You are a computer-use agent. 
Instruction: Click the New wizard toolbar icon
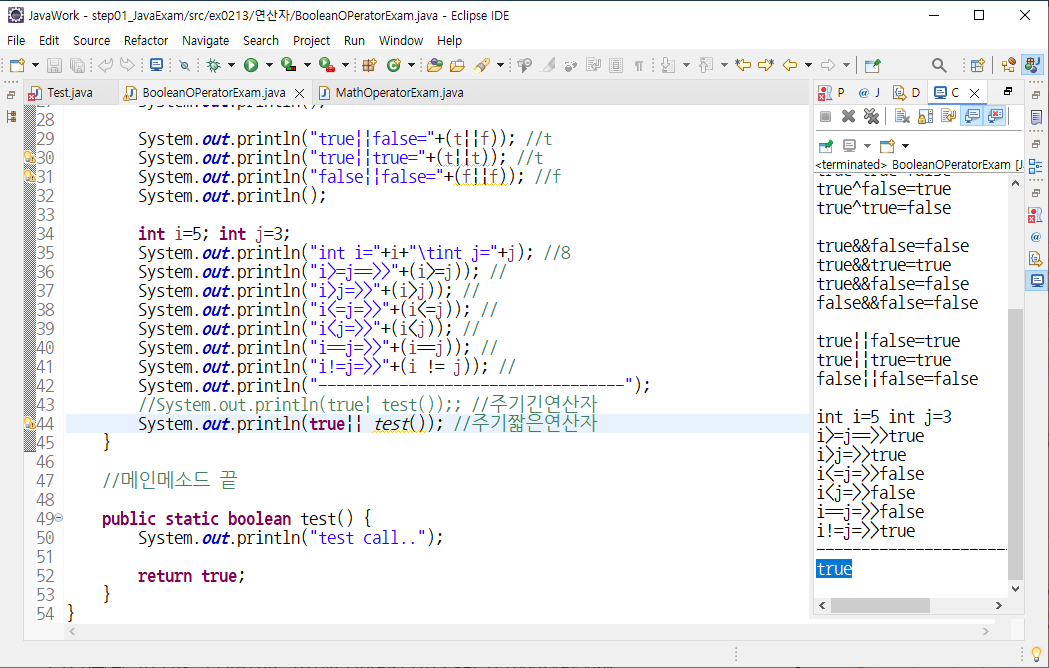[x=17, y=65]
